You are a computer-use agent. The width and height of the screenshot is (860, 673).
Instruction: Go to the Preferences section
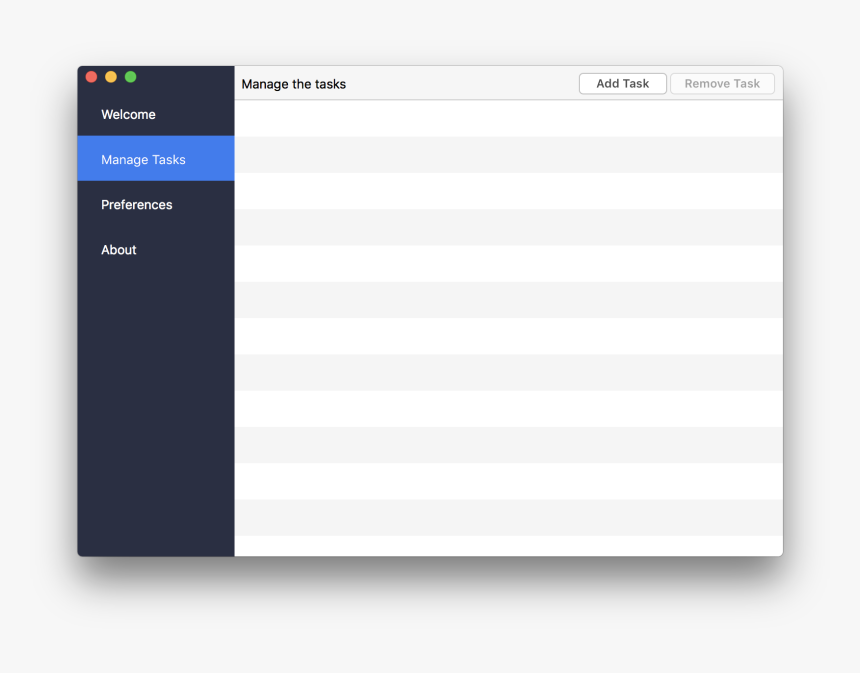(x=156, y=205)
